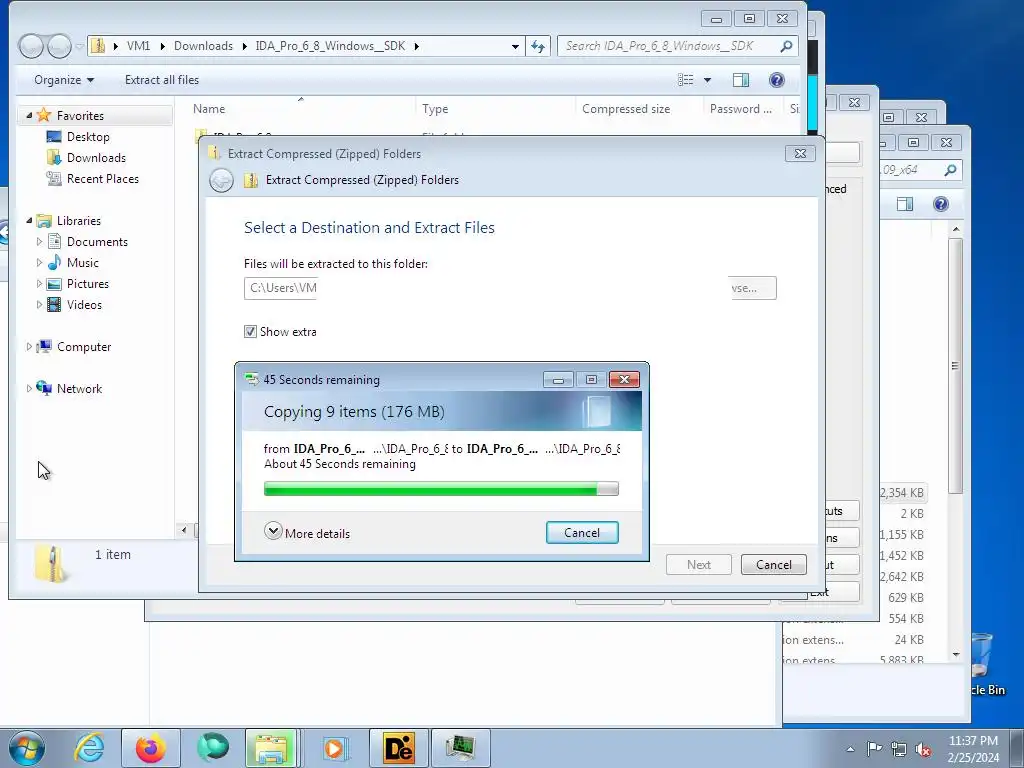Viewport: 1024px width, 768px height.
Task: Click the copying dialog title icon
Action: pos(251,379)
